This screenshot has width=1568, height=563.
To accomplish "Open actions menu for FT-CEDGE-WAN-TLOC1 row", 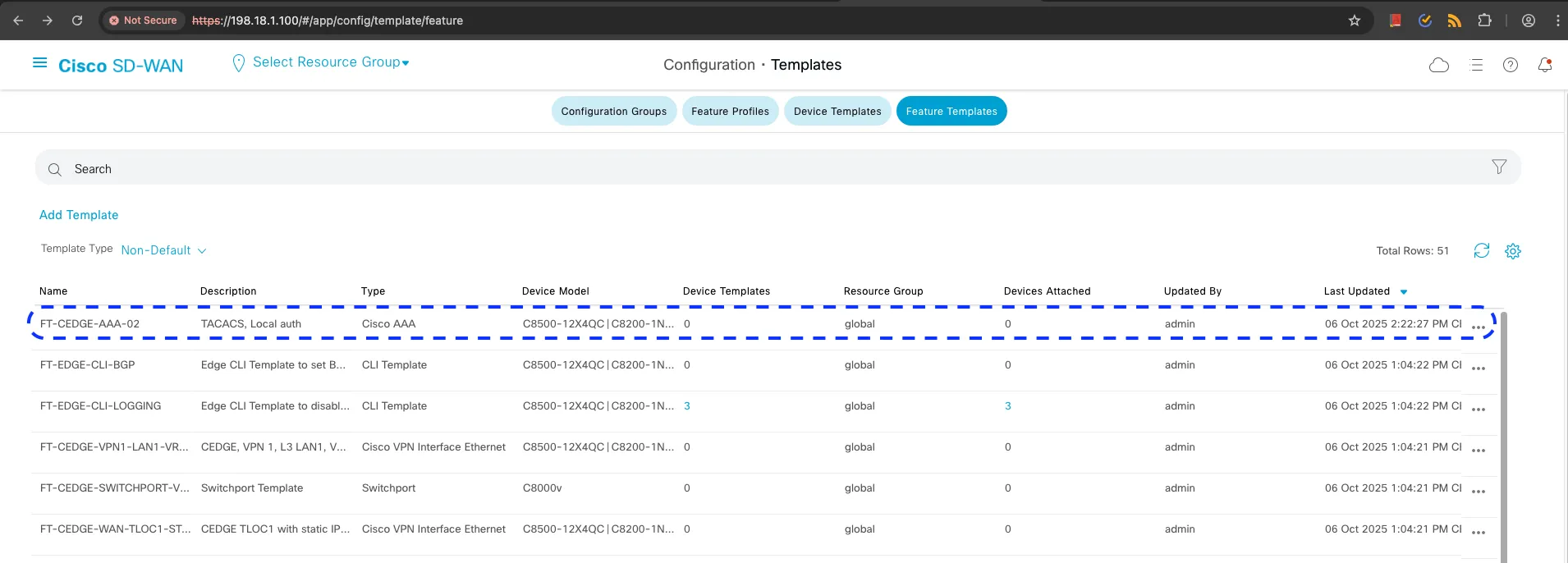I will coord(1479,533).
